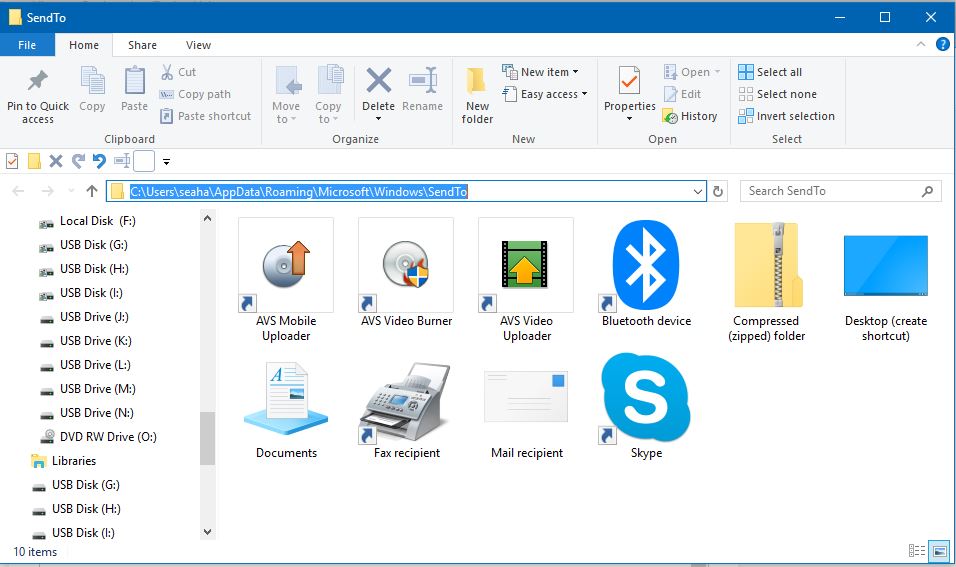Click Paste shortcut in ribbon
This screenshot has height=567, width=956.
[x=205, y=116]
